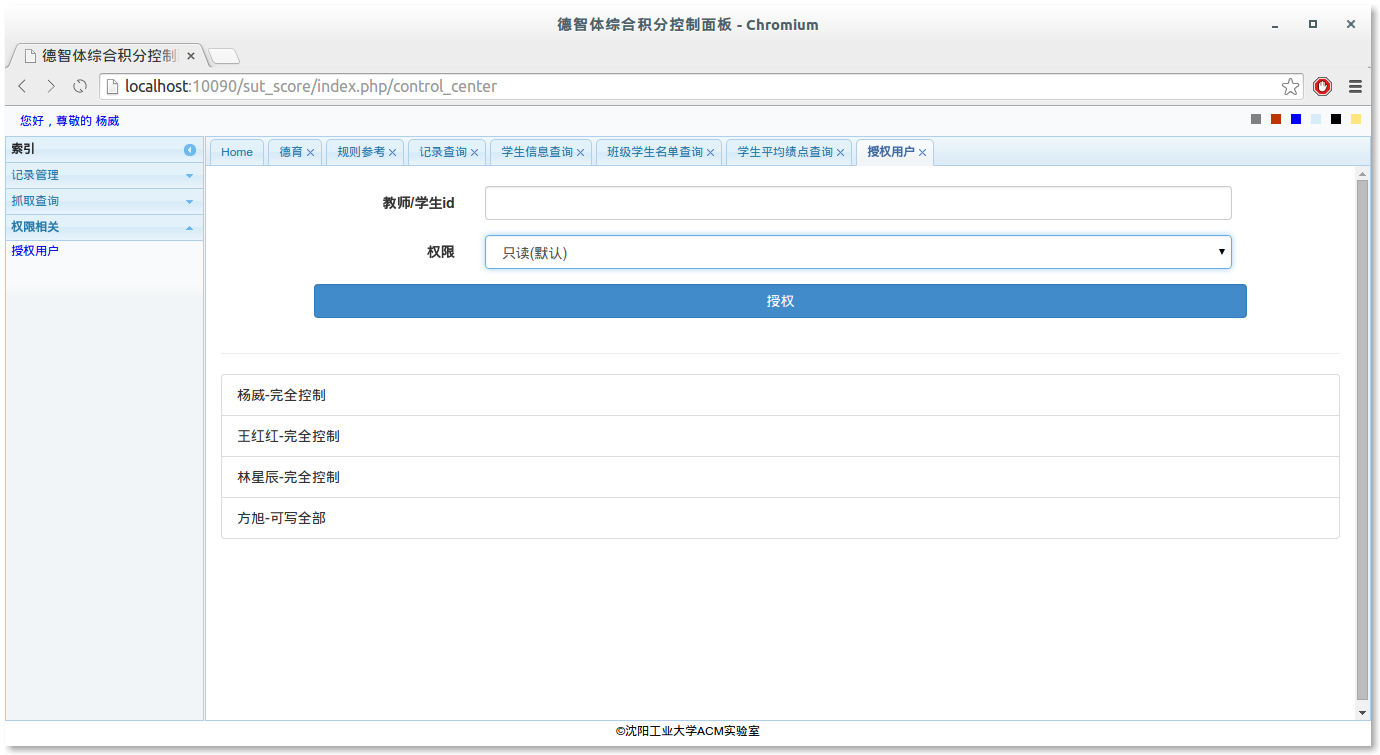The image size is (1380, 755).
Task: Open 授权用户 link in sidebar
Action: (x=35, y=251)
